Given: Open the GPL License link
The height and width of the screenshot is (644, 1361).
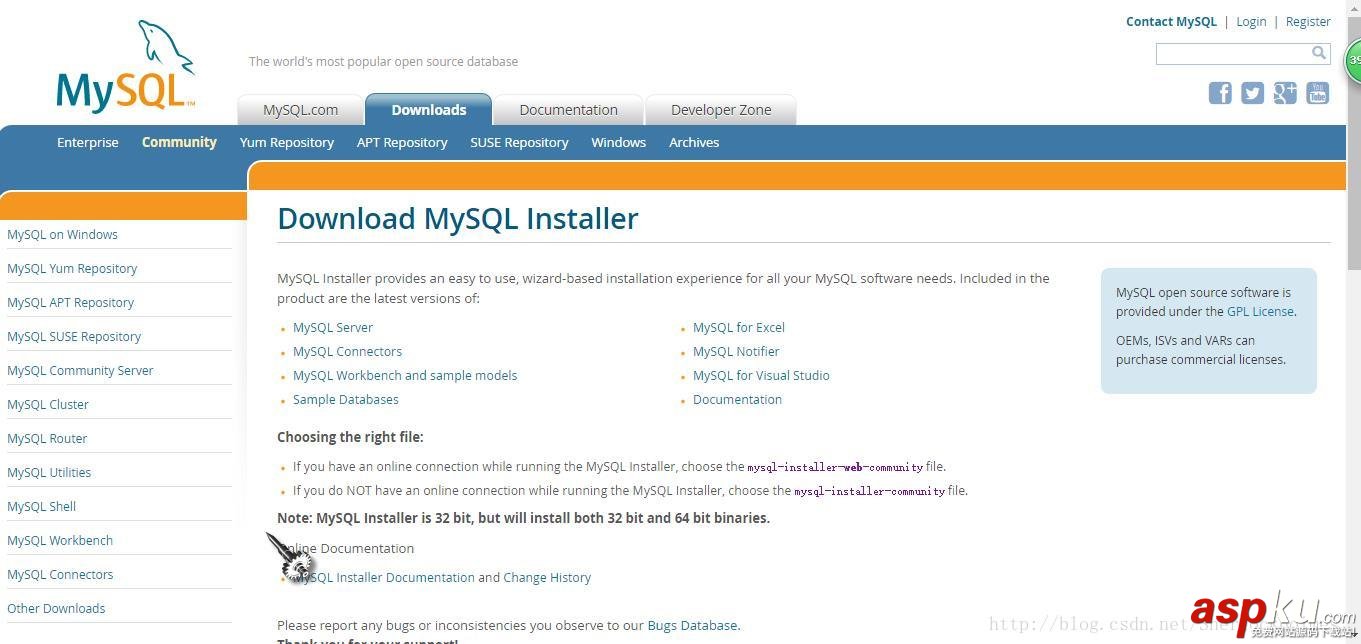Looking at the screenshot, I should 1260,311.
